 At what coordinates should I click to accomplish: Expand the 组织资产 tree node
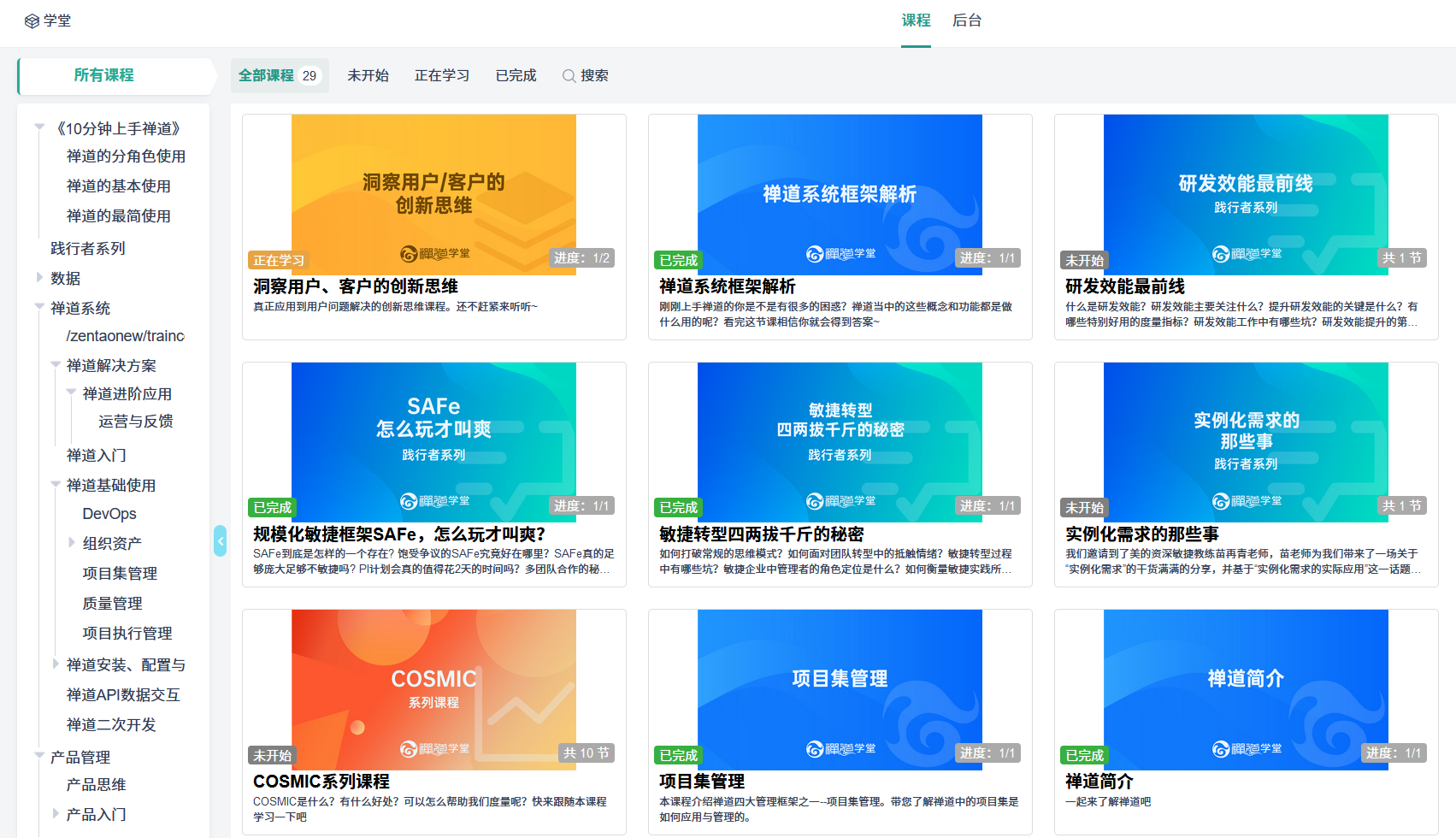click(x=72, y=542)
